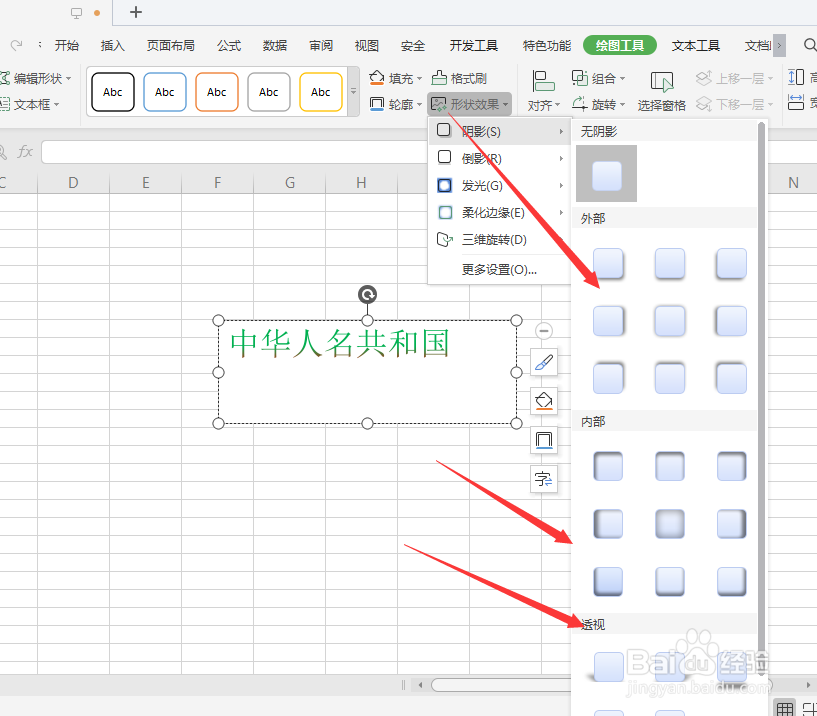
Task: Select column G header
Action: coord(290,183)
